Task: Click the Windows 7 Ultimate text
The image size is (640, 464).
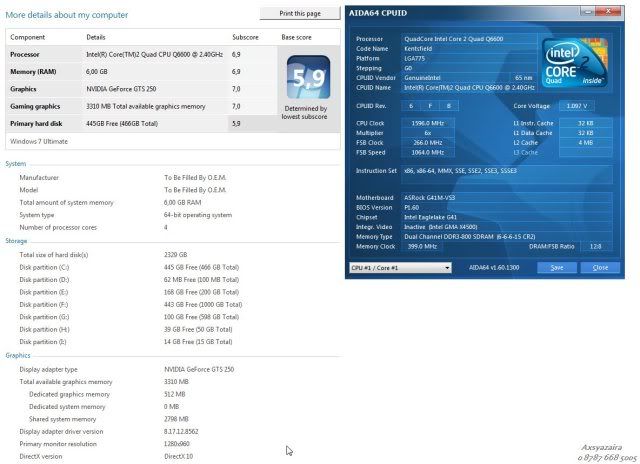Action: point(39,141)
